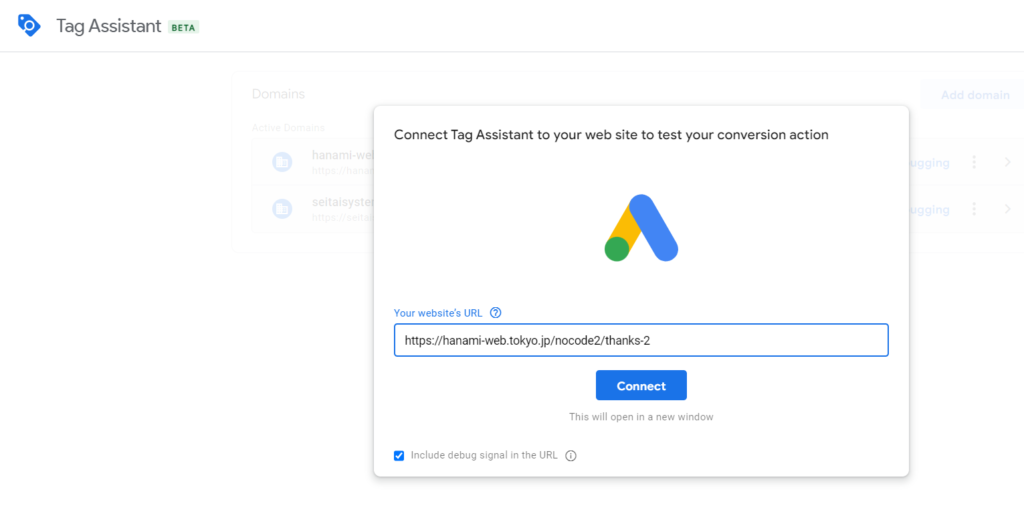The image size is (1024, 506).
Task: Click the Add domain button
Action: (974, 95)
